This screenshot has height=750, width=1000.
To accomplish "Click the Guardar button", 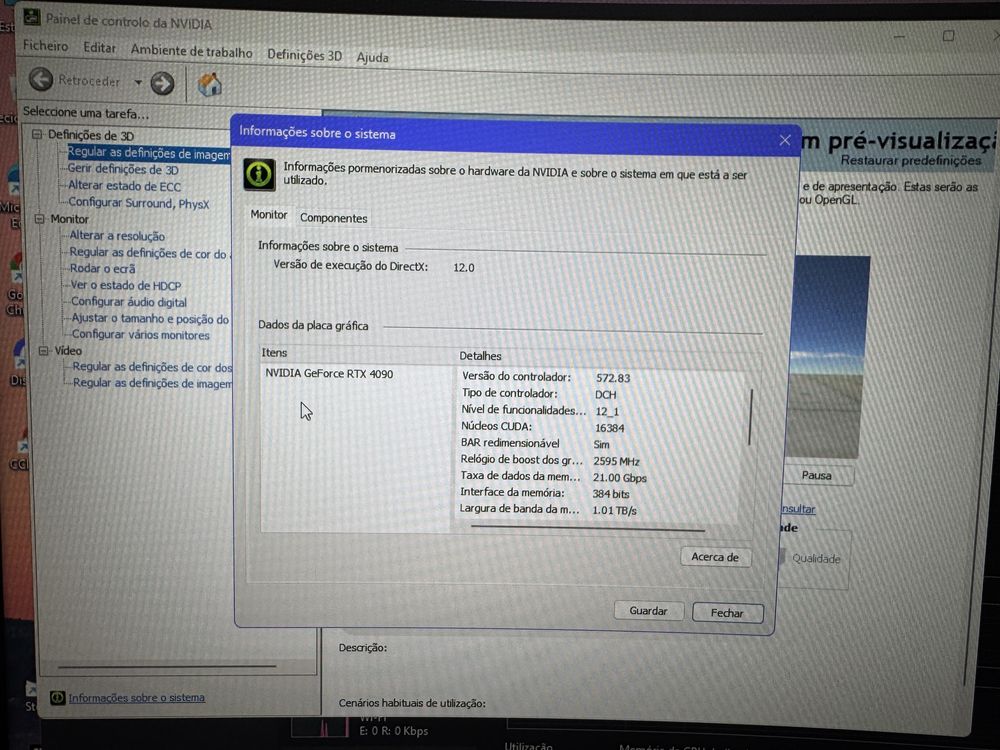I will (x=648, y=611).
